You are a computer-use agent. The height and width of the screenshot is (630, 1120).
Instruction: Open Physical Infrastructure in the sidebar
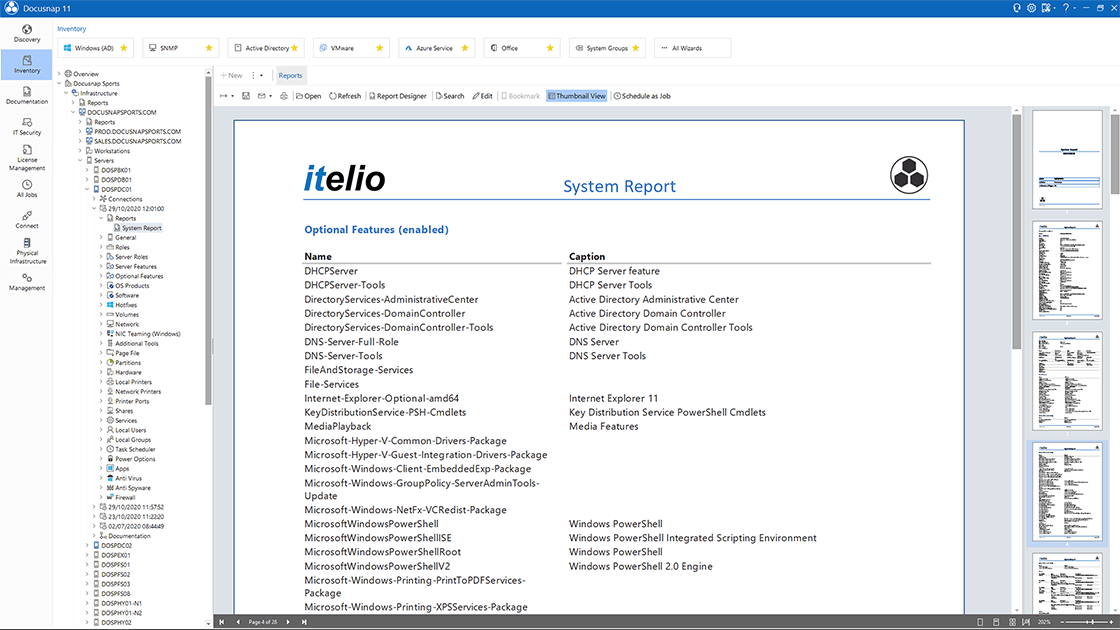click(x=26, y=251)
